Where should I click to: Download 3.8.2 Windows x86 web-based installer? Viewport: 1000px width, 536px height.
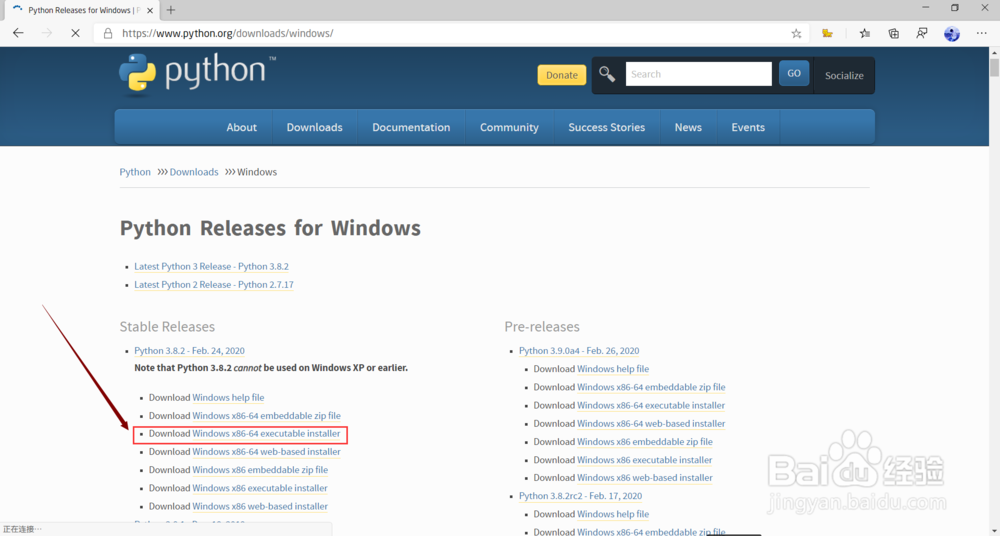click(260, 506)
